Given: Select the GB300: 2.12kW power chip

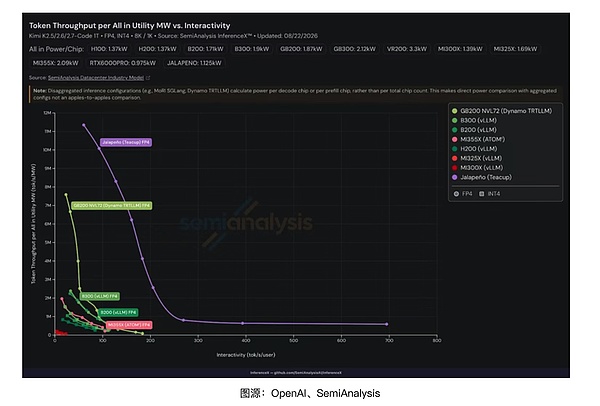Looking at the screenshot, I should tap(354, 49).
